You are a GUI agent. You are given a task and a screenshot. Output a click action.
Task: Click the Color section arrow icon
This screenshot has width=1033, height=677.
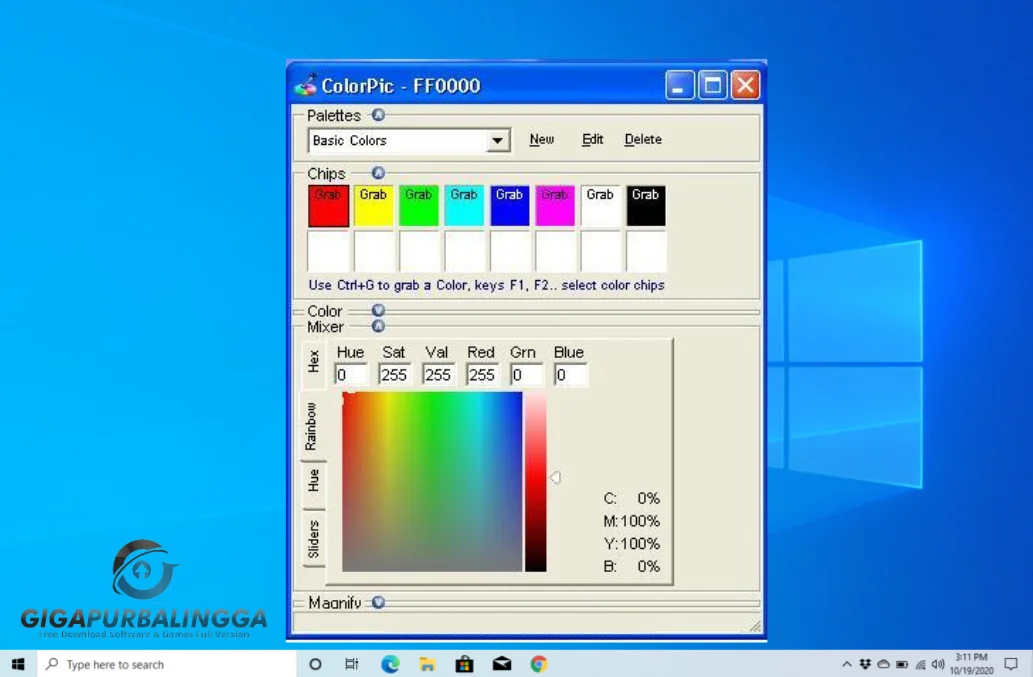tap(378, 310)
